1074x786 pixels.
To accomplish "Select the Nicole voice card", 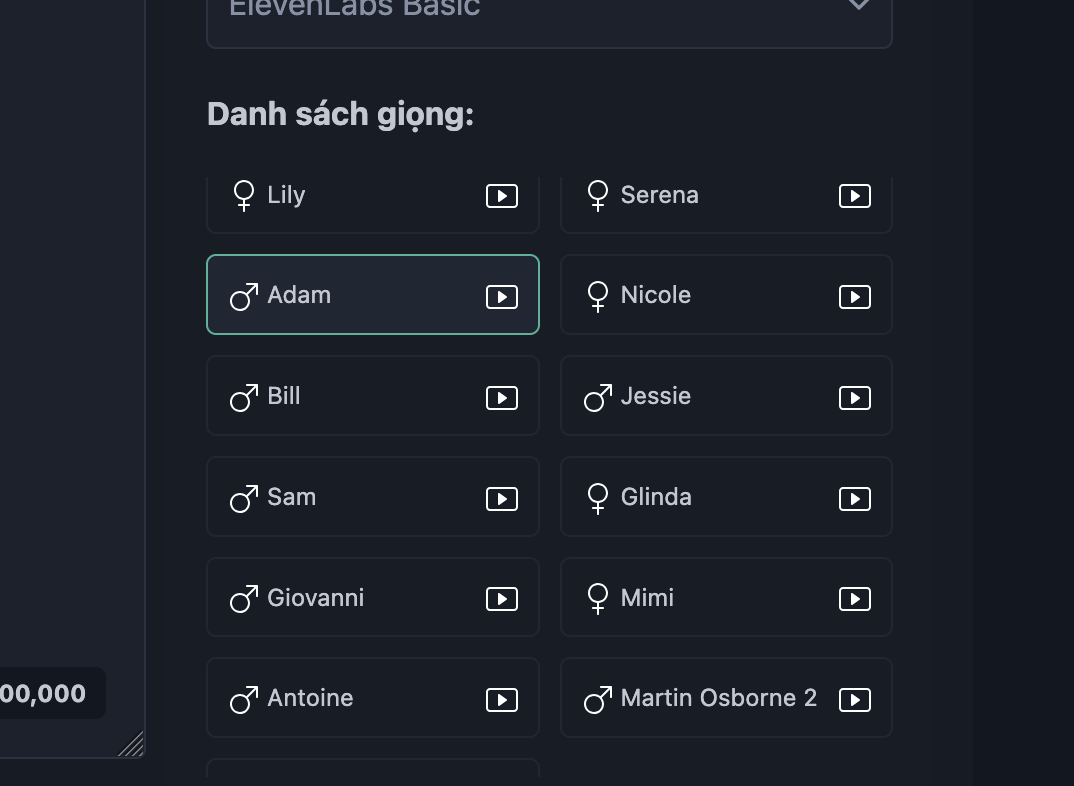I will pyautogui.click(x=726, y=294).
